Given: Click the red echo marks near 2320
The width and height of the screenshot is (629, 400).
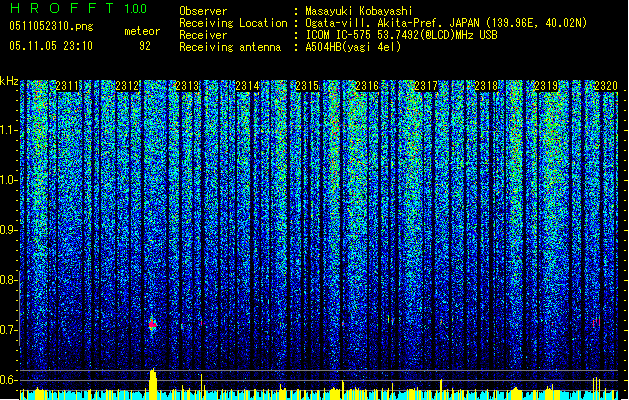Looking at the screenshot, I should click(x=597, y=322).
